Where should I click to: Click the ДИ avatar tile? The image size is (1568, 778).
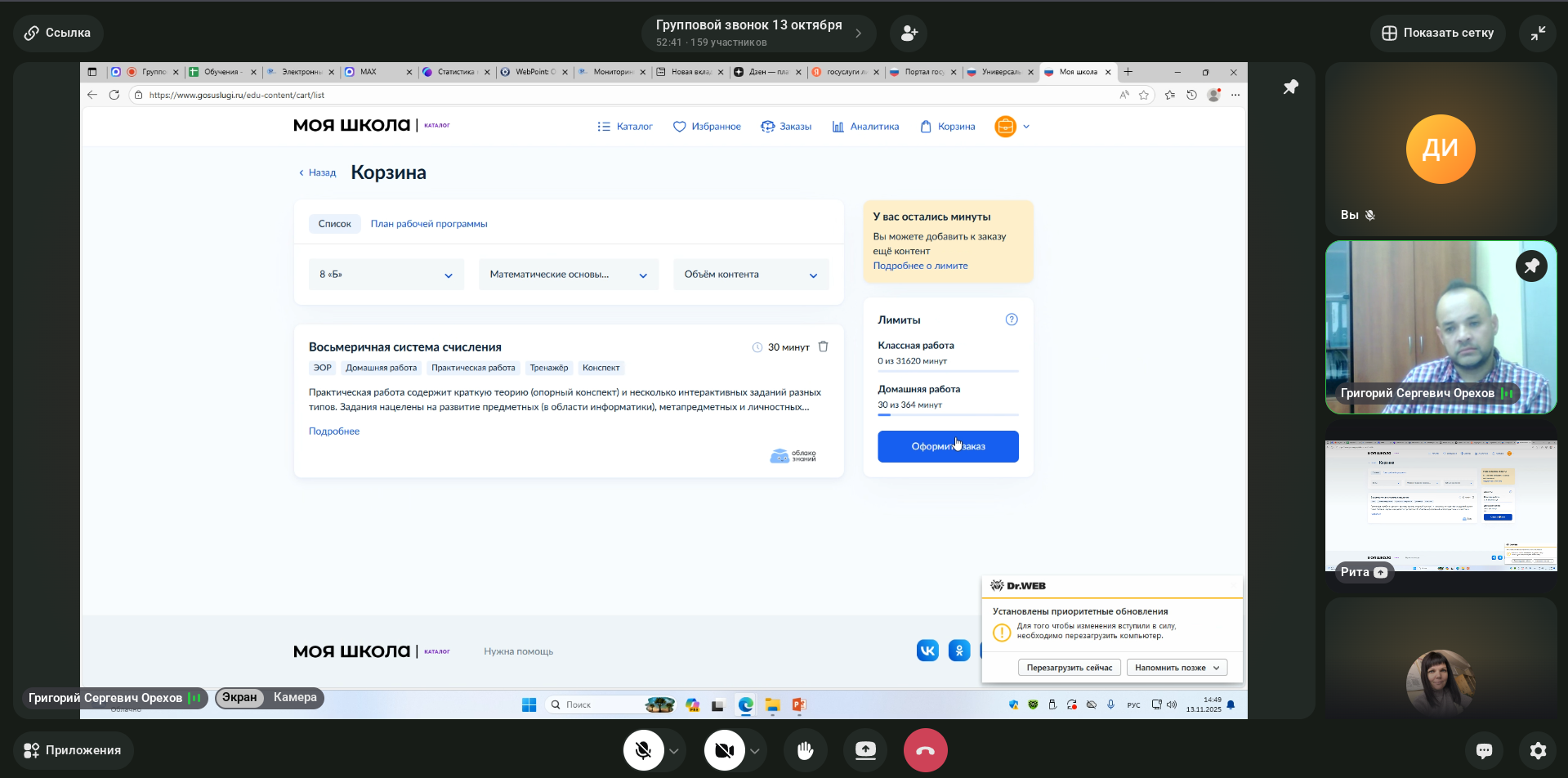[1440, 150]
